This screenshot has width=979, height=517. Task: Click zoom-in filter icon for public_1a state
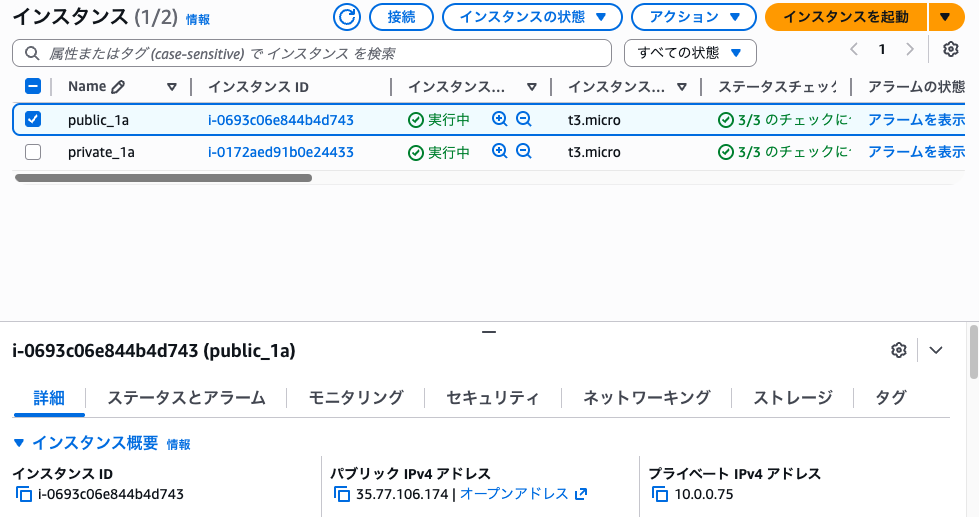(500, 120)
